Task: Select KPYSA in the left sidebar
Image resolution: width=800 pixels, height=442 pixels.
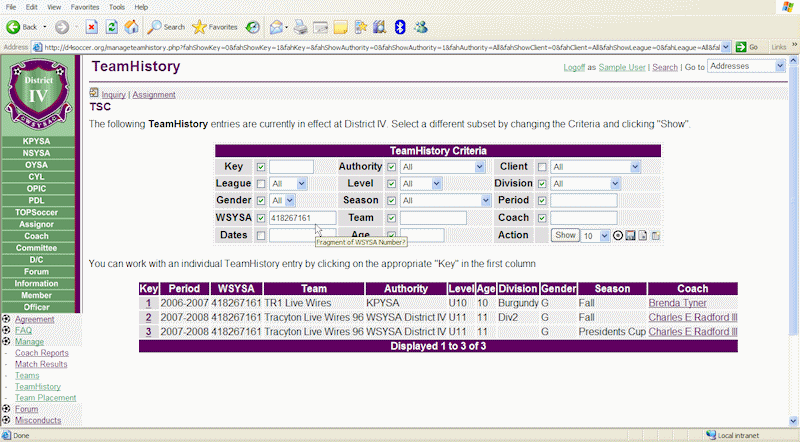Action: point(37,142)
